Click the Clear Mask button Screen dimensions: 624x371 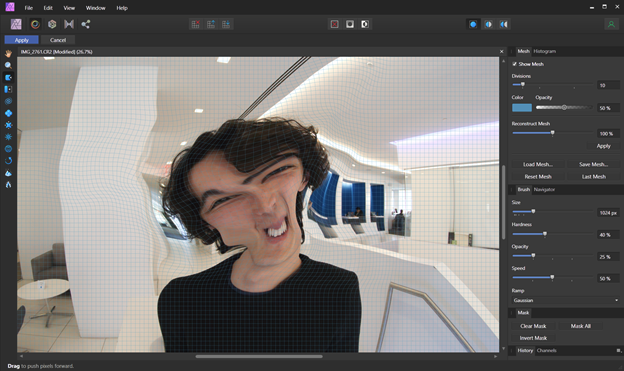click(533, 326)
